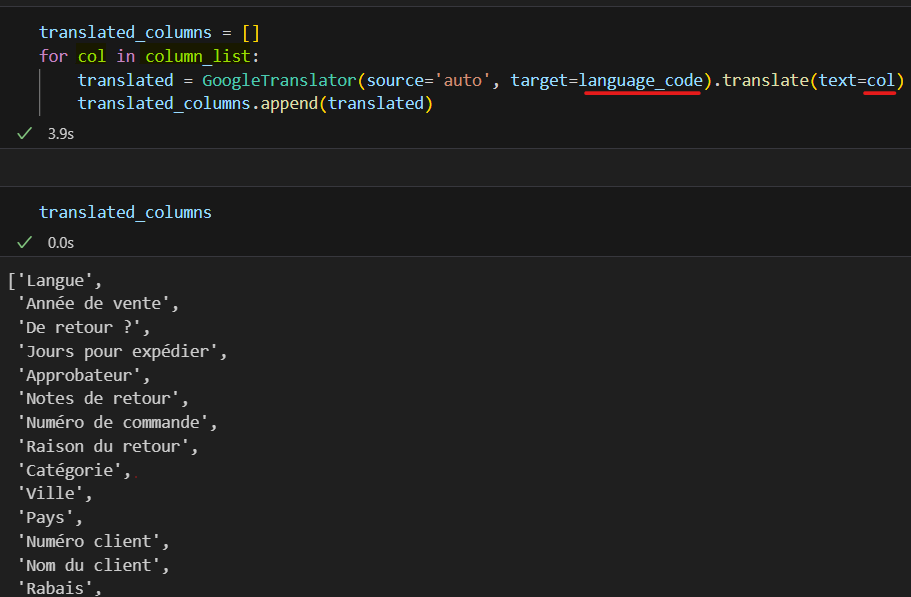Place cursor on the underlined language_code argument
The width and height of the screenshot is (911, 597).
(x=640, y=80)
